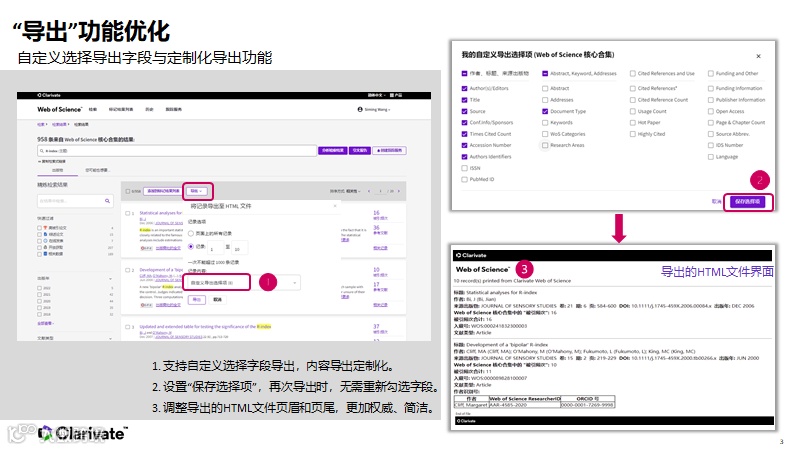
Task: Tick the checkbox for result record 2
Action: tap(128, 270)
